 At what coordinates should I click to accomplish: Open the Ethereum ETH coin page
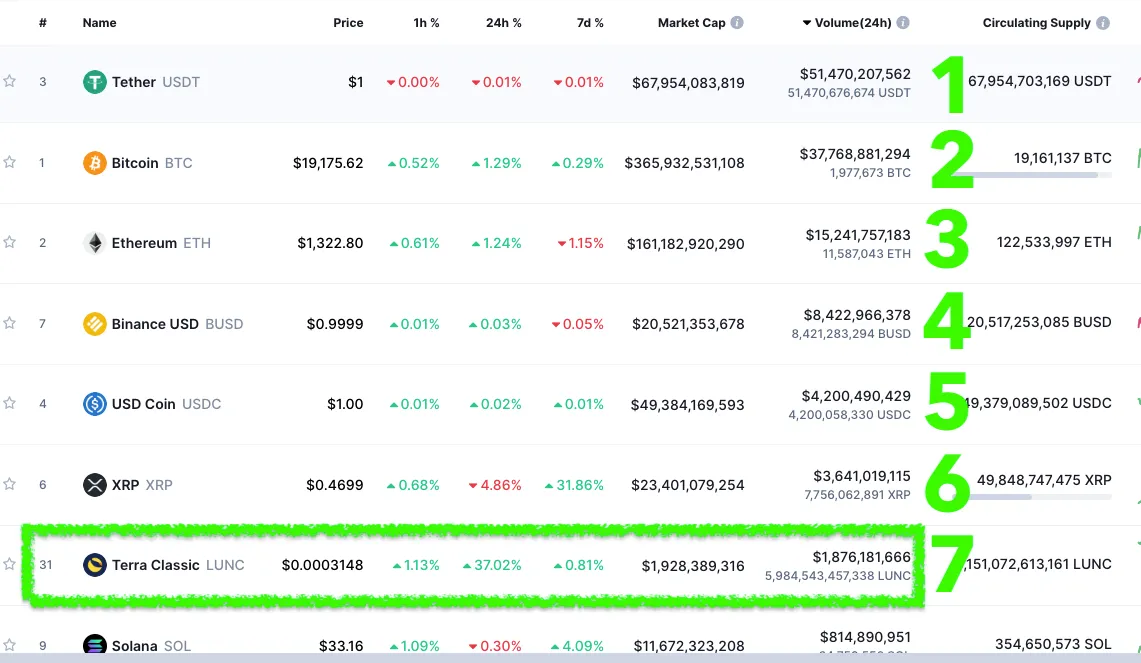pos(161,243)
